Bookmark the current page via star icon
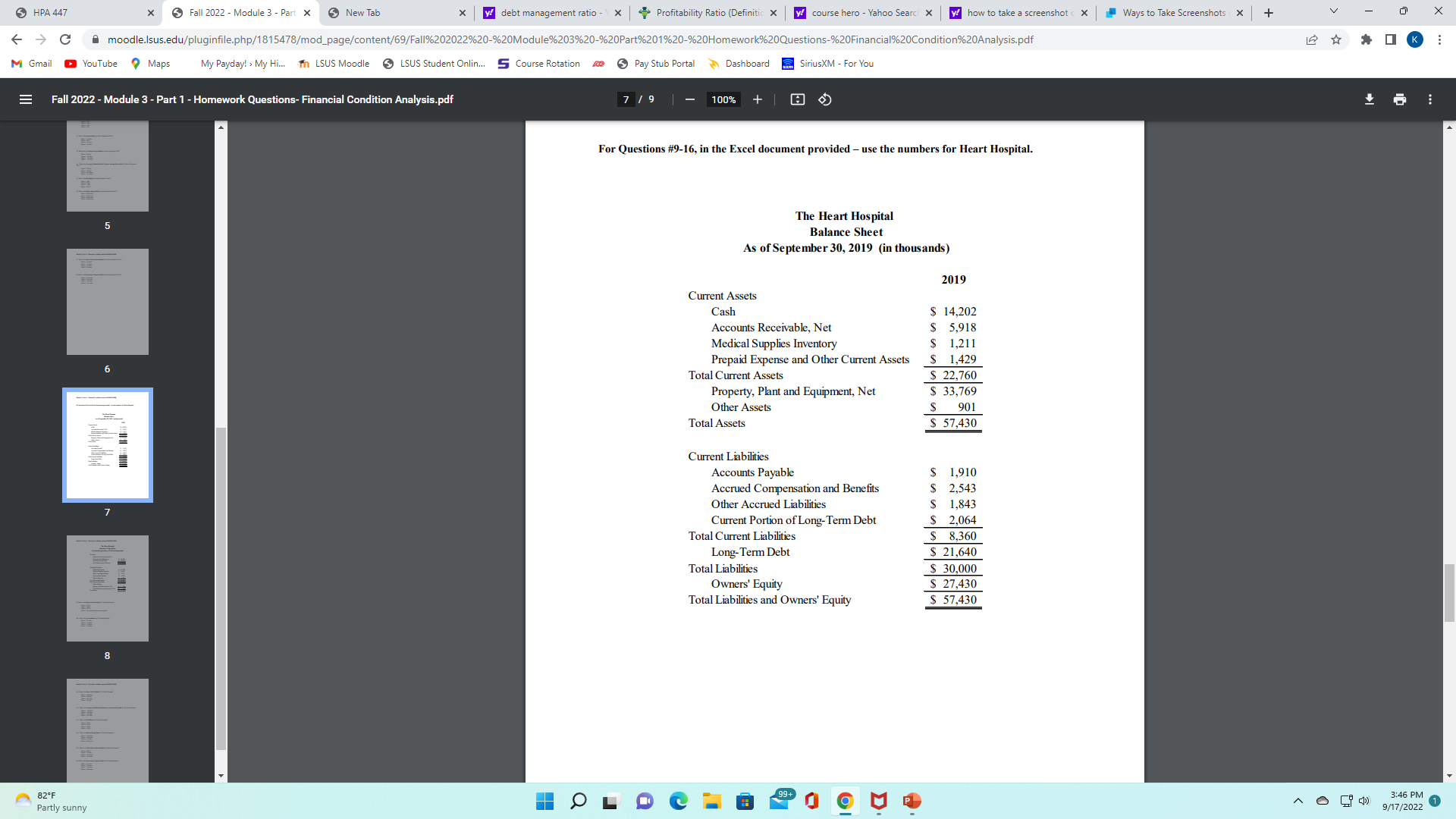1456x819 pixels. click(1335, 39)
